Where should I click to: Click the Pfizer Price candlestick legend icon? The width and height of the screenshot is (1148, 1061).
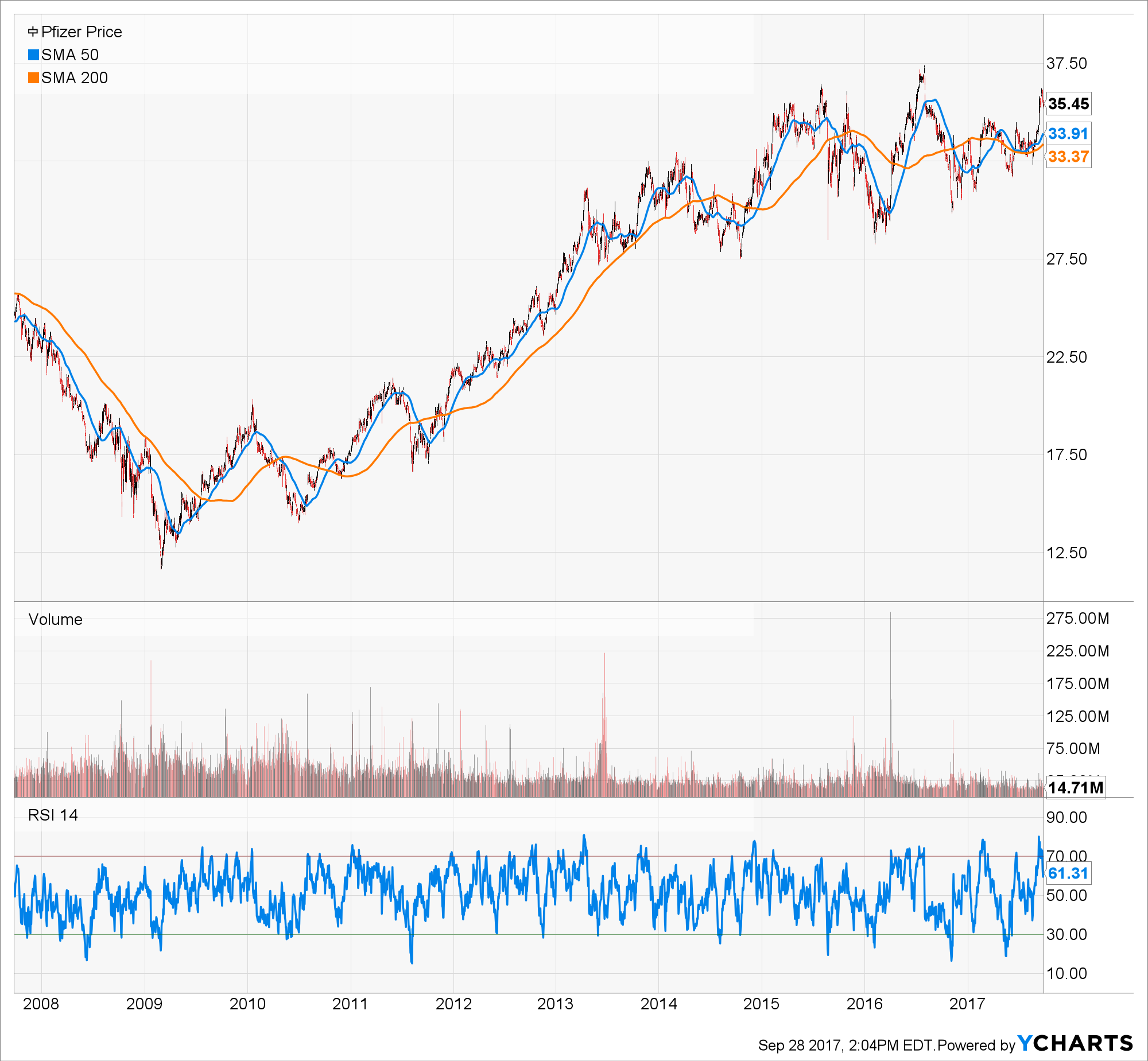point(33,32)
